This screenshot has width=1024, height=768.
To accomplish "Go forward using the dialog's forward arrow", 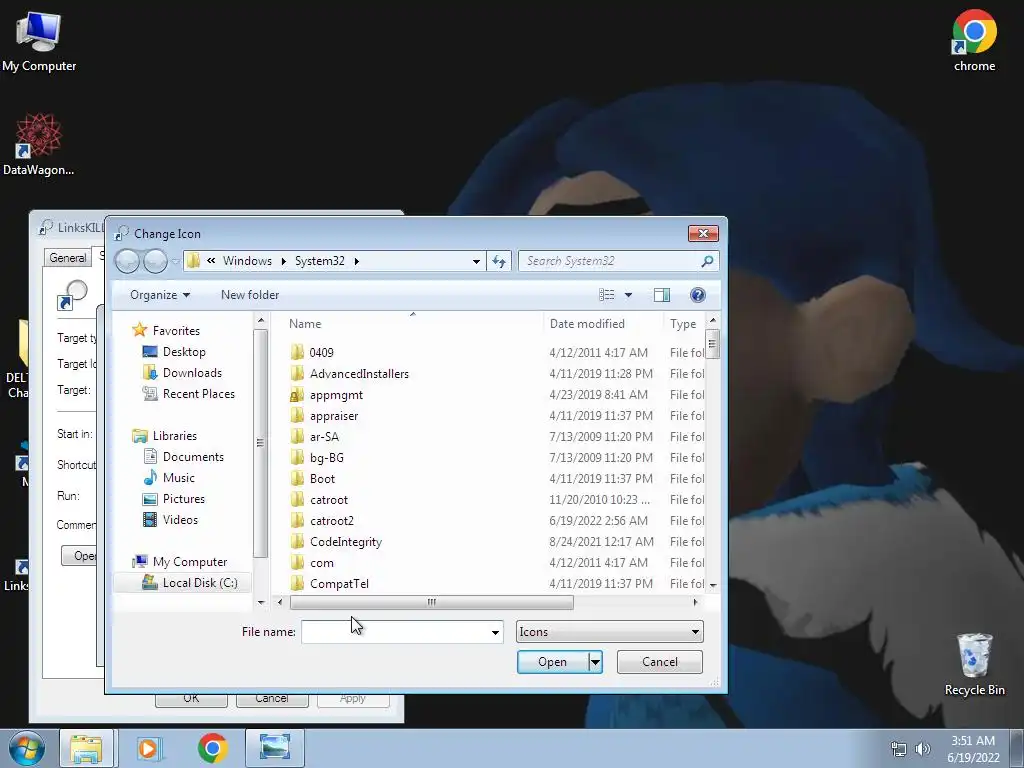I will pos(155,261).
